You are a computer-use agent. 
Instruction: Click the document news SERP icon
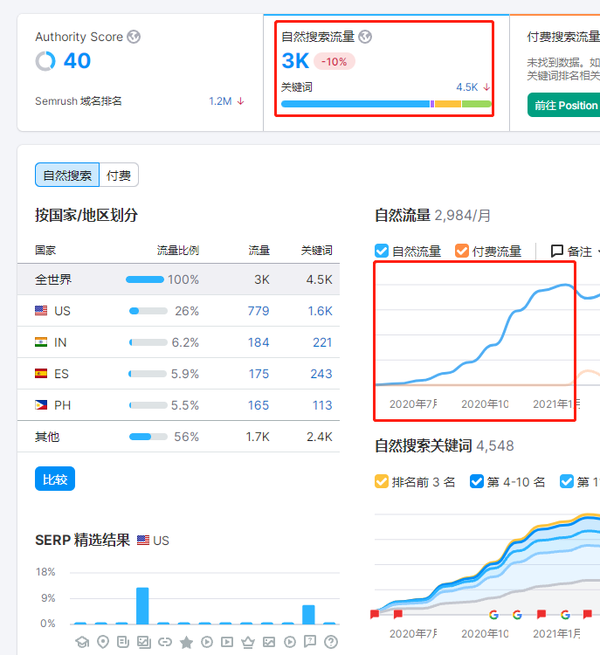coord(123,642)
